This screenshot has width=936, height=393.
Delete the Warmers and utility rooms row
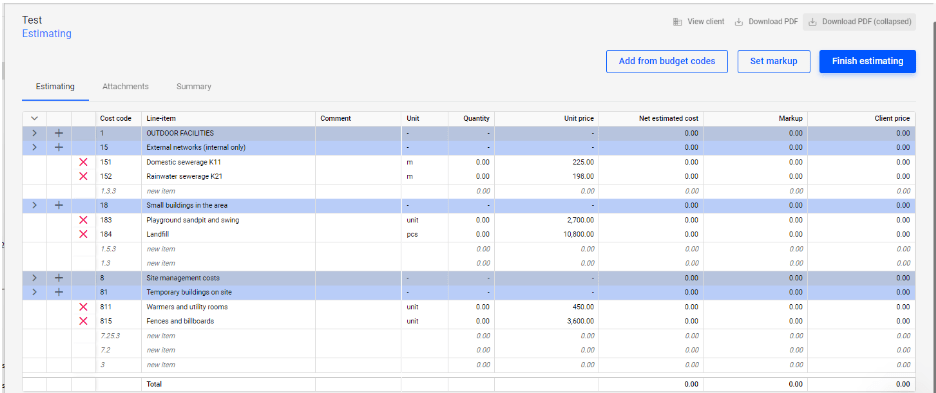click(83, 307)
